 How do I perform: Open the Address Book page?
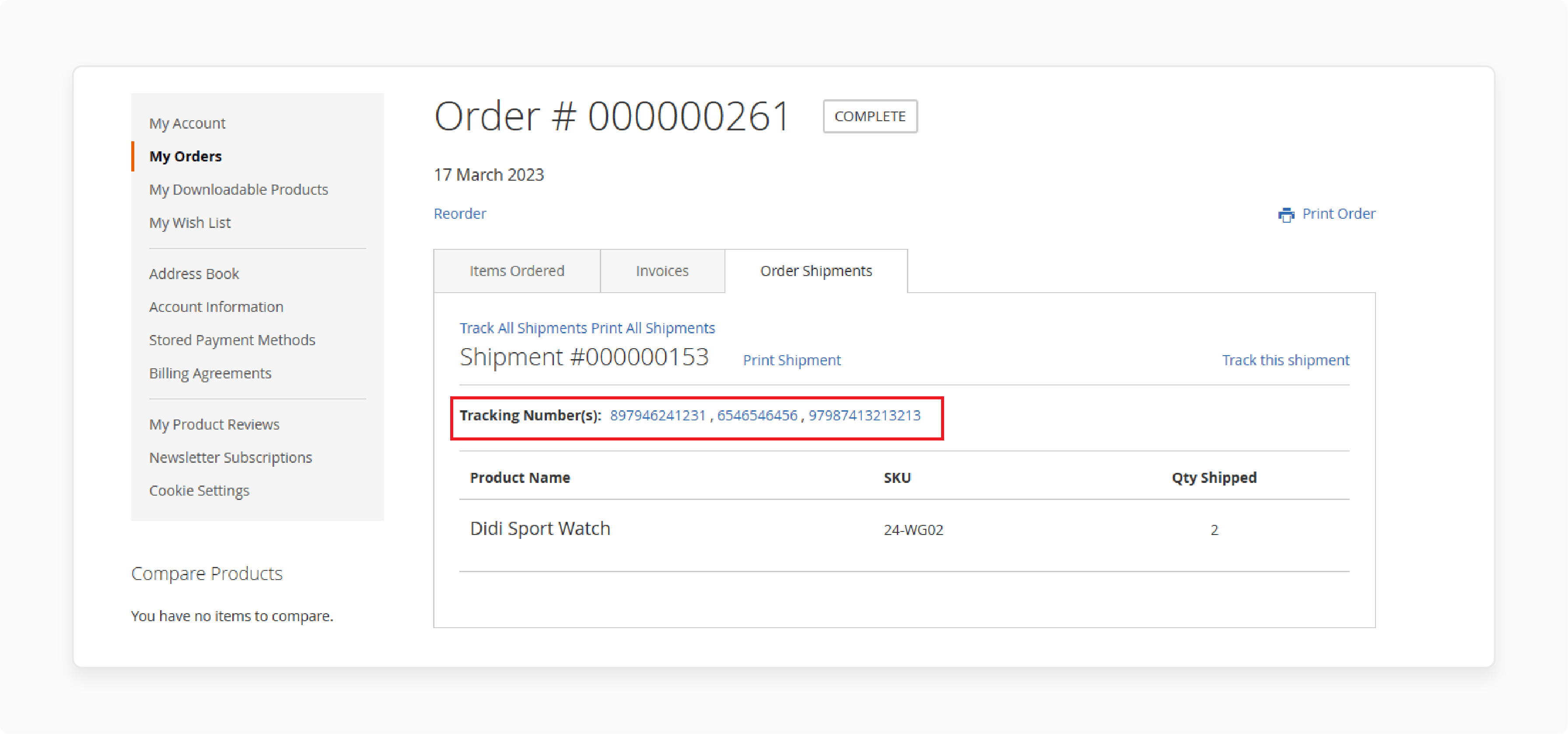193,274
